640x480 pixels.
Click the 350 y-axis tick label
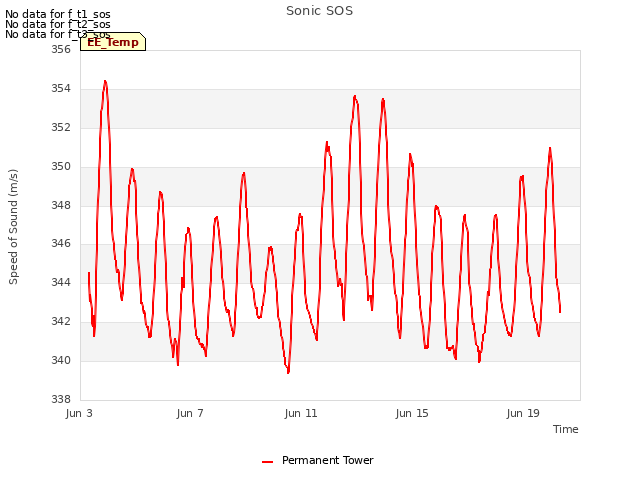[x=61, y=166]
